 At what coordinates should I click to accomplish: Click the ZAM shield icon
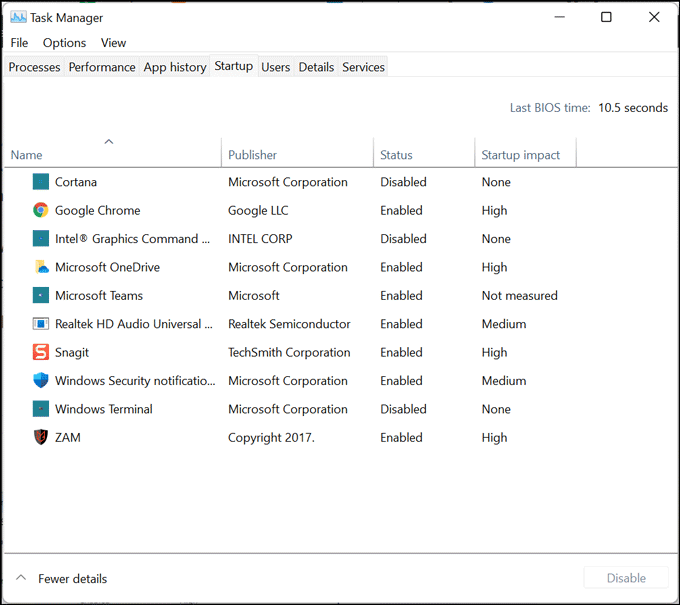41,437
